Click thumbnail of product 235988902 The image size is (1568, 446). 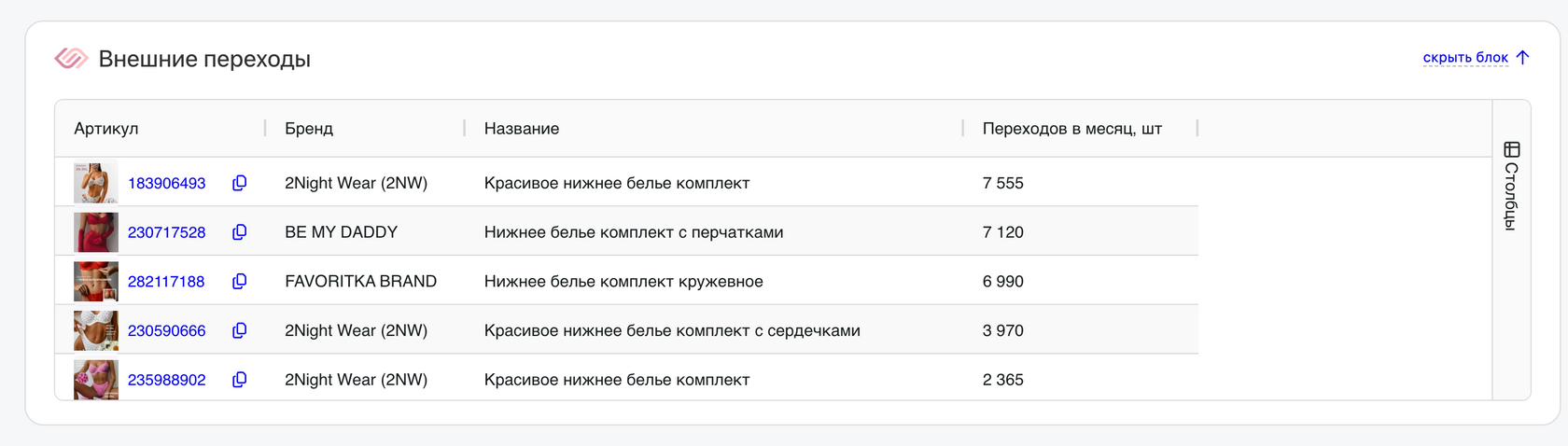pyautogui.click(x=95, y=380)
